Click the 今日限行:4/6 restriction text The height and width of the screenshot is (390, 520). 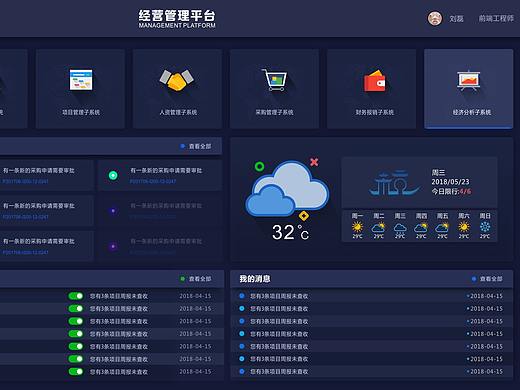[x=451, y=191]
